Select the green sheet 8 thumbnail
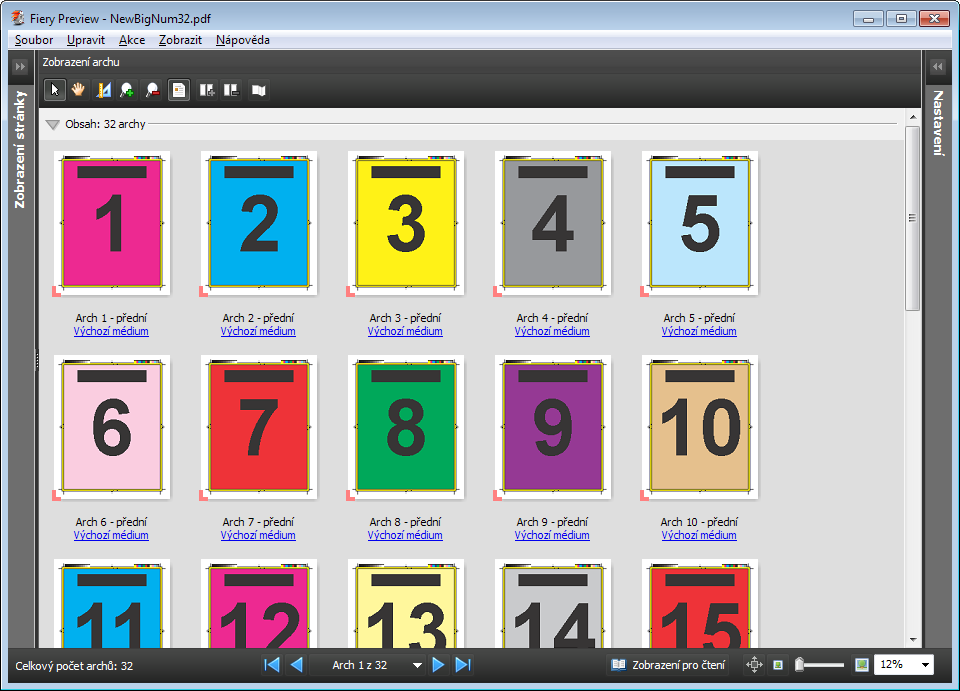Screen dimensions: 960x691 click(406, 427)
